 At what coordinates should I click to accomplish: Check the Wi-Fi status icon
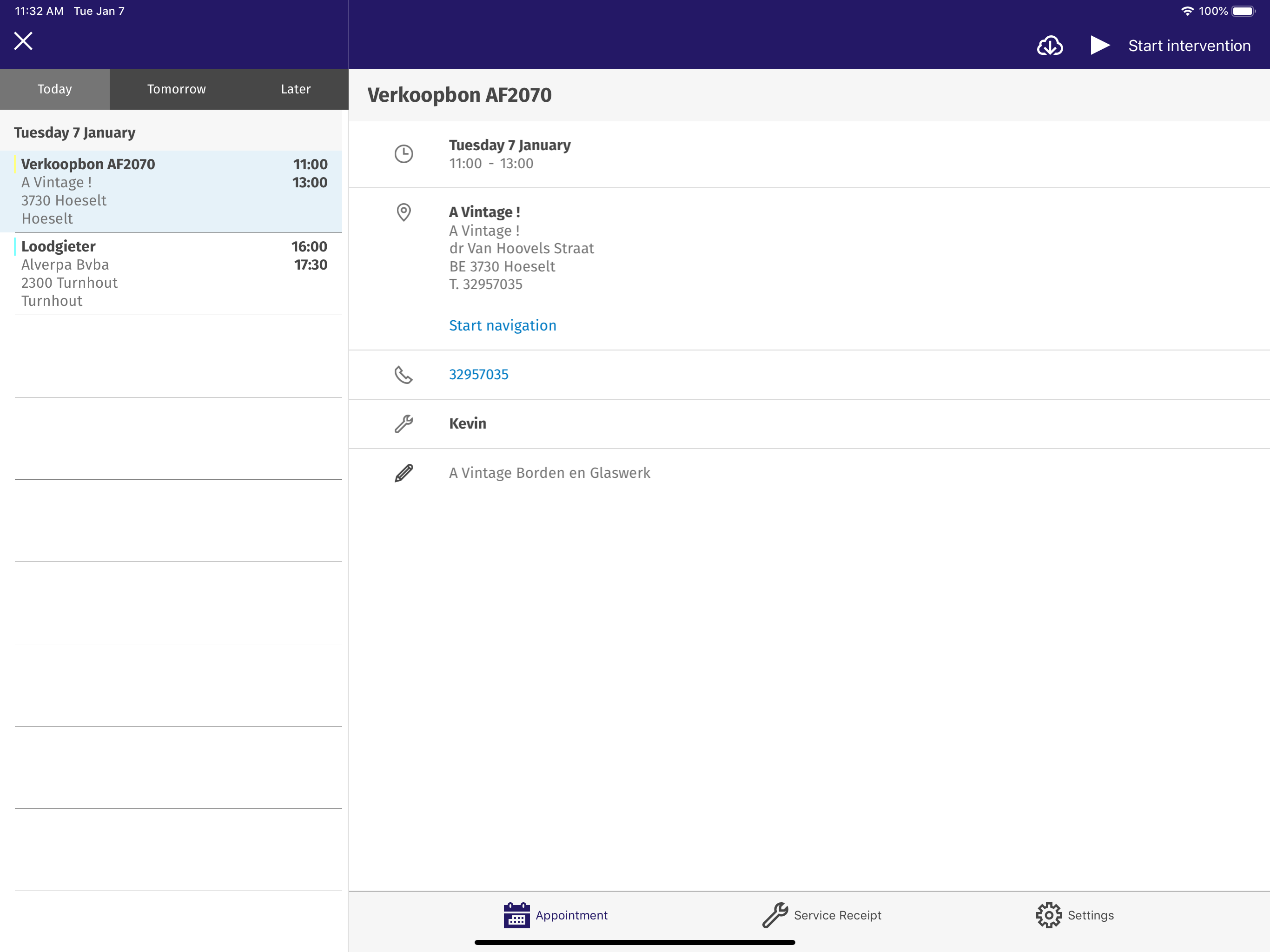1187,11
